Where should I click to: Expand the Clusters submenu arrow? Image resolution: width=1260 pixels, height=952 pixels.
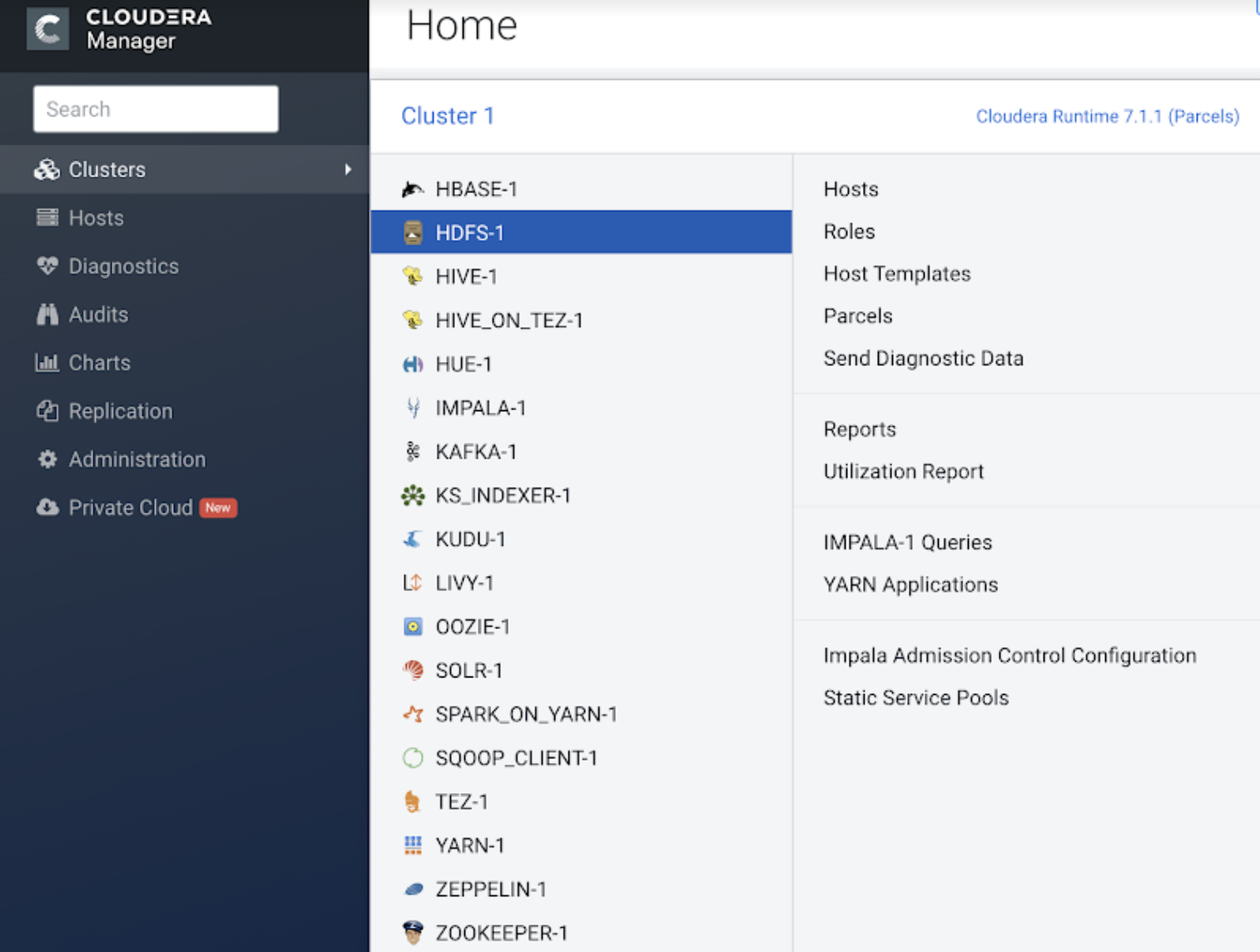[348, 170]
